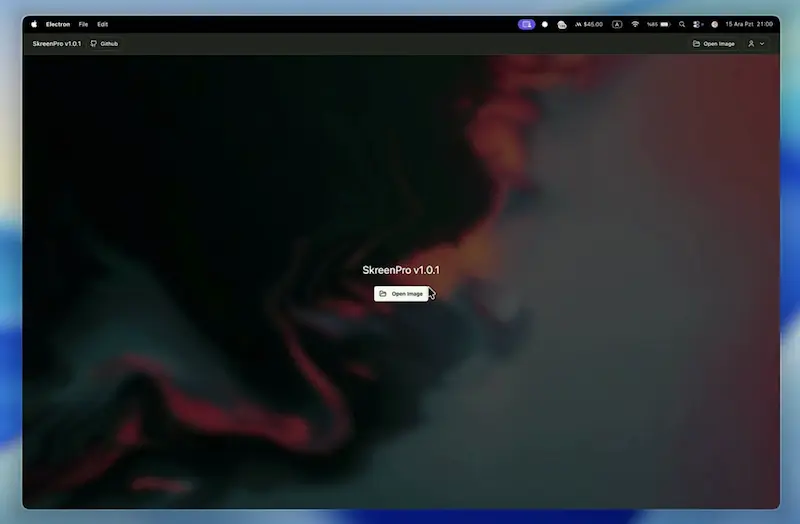Click the center Open Image button

pyautogui.click(x=402, y=294)
